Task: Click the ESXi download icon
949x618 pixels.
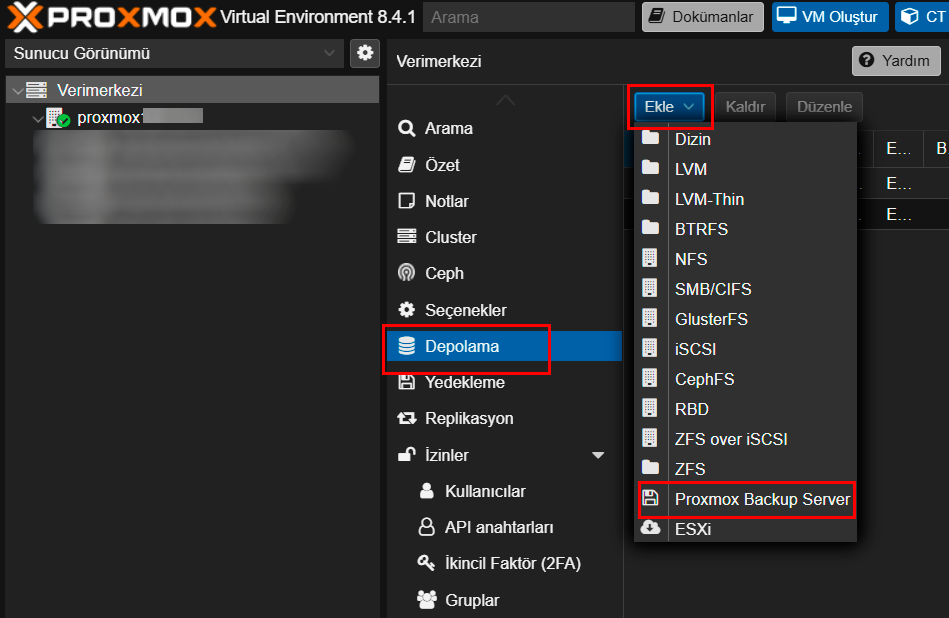Action: point(651,529)
